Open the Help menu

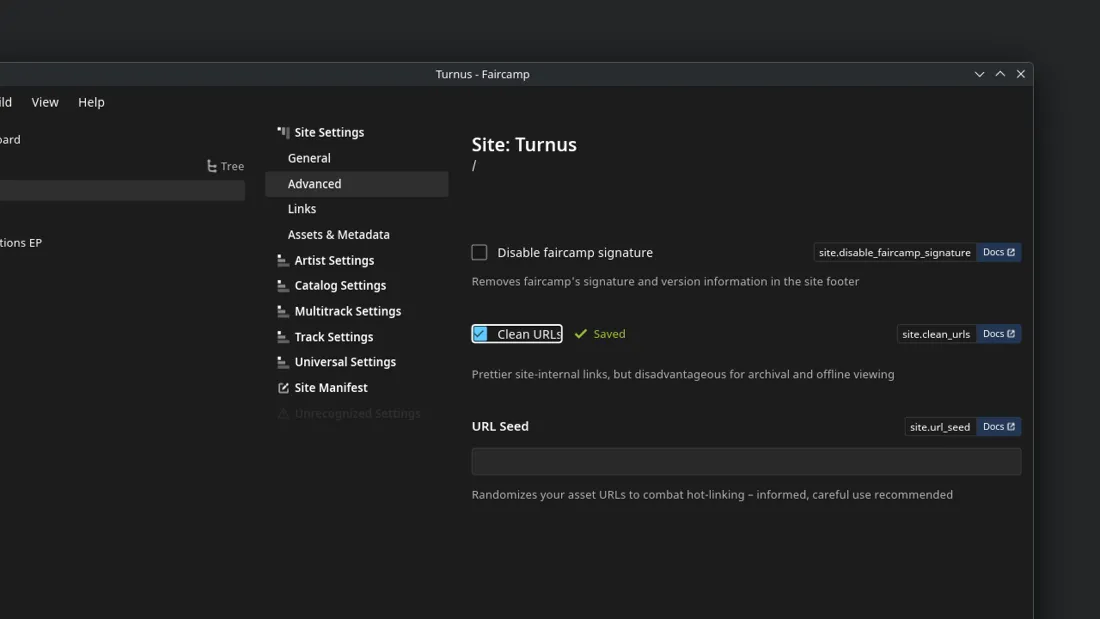tap(91, 102)
